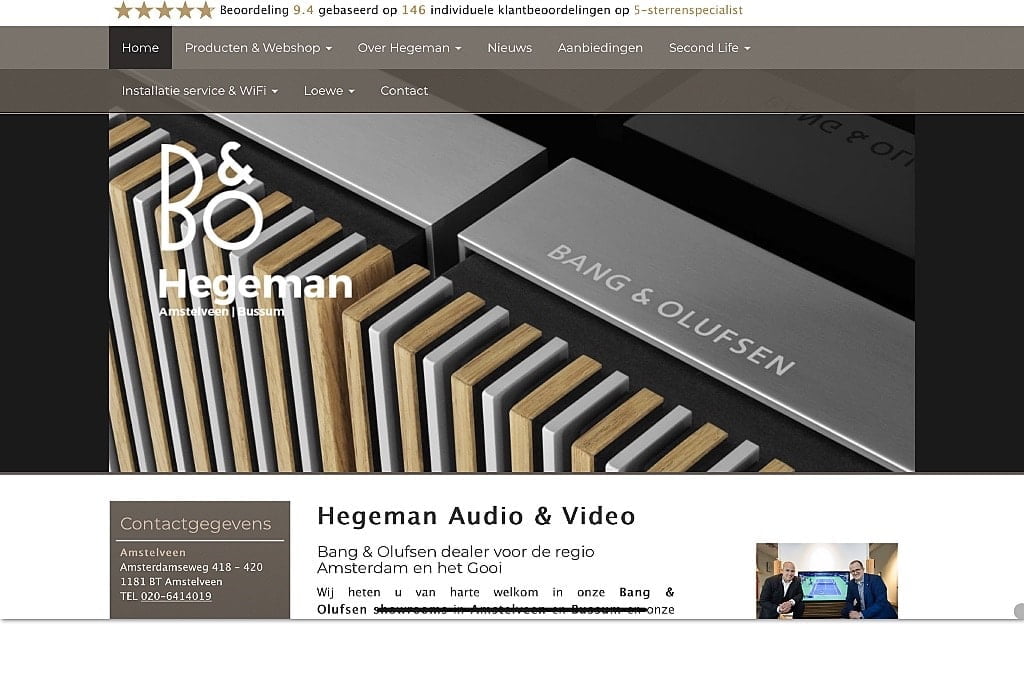
Task: Go to the Nieuws page
Action: [x=509, y=48]
